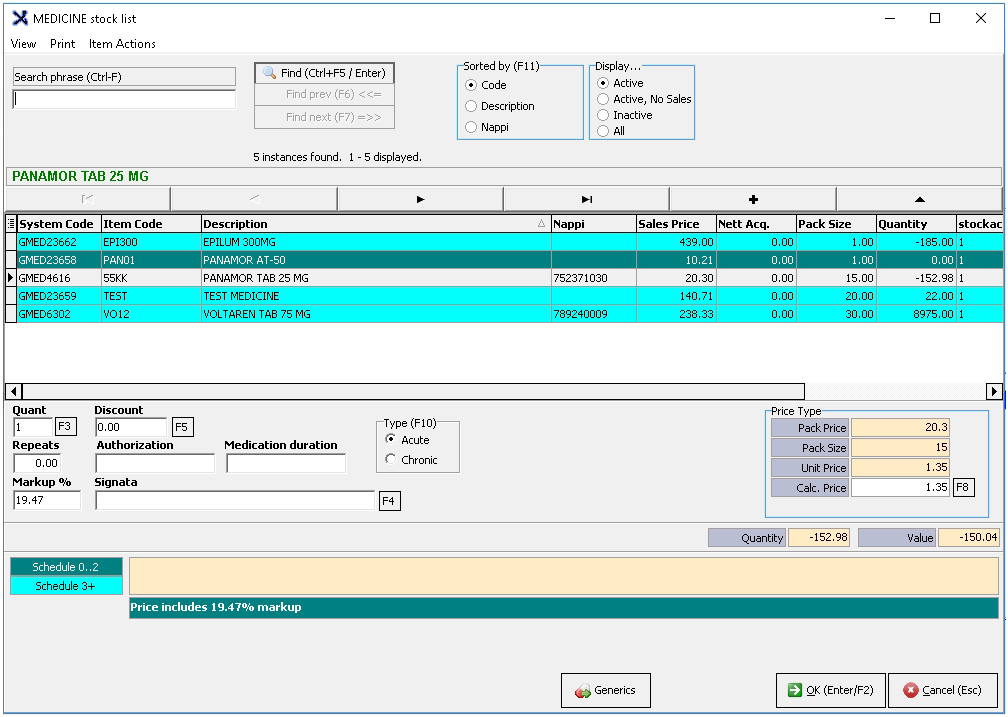Viewport: 1008px width, 717px height.
Task: Click the next record arrow navigator button
Action: pyautogui.click(x=420, y=199)
